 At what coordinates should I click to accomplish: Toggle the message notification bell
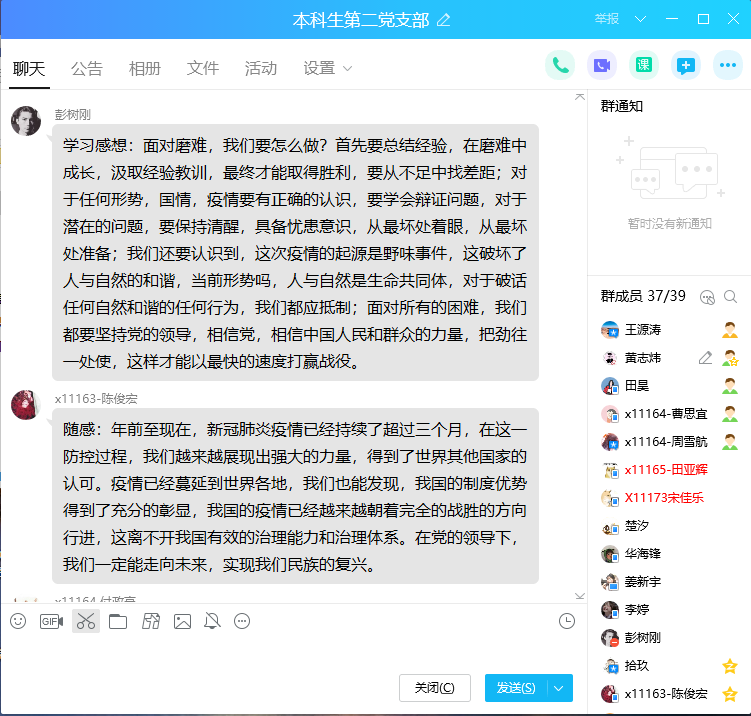click(x=212, y=621)
